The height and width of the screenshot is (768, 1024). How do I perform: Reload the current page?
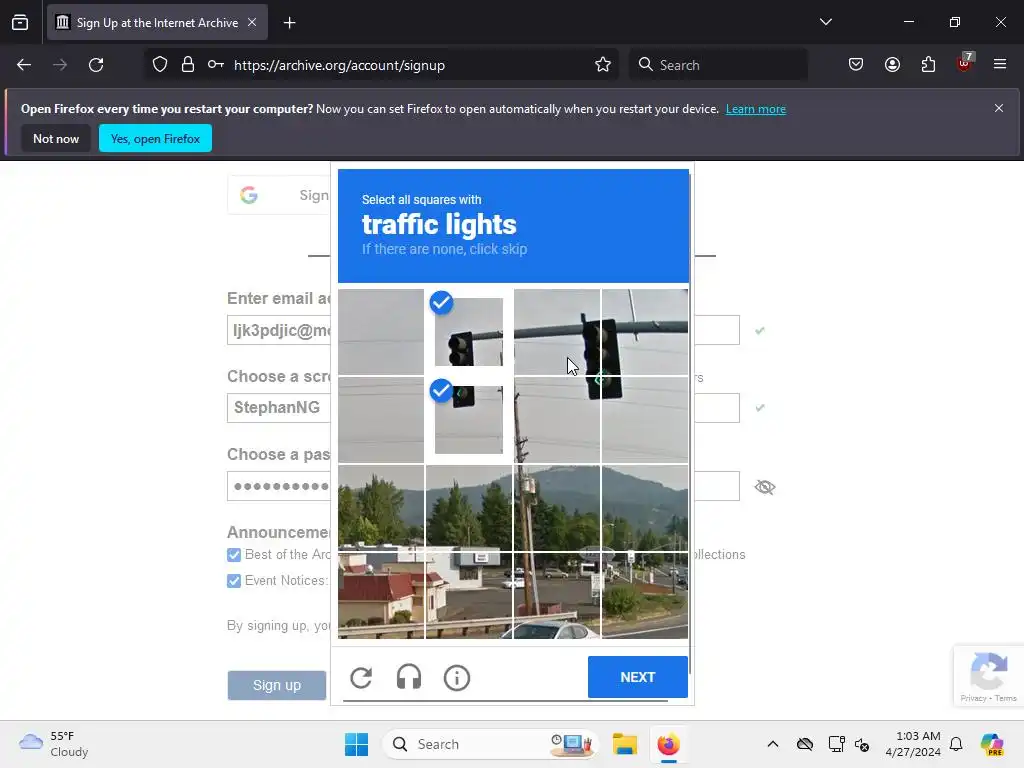pos(96,65)
